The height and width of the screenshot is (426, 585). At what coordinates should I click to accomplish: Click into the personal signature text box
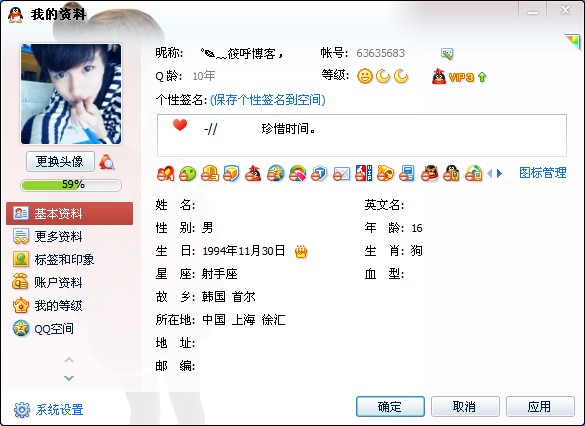362,135
